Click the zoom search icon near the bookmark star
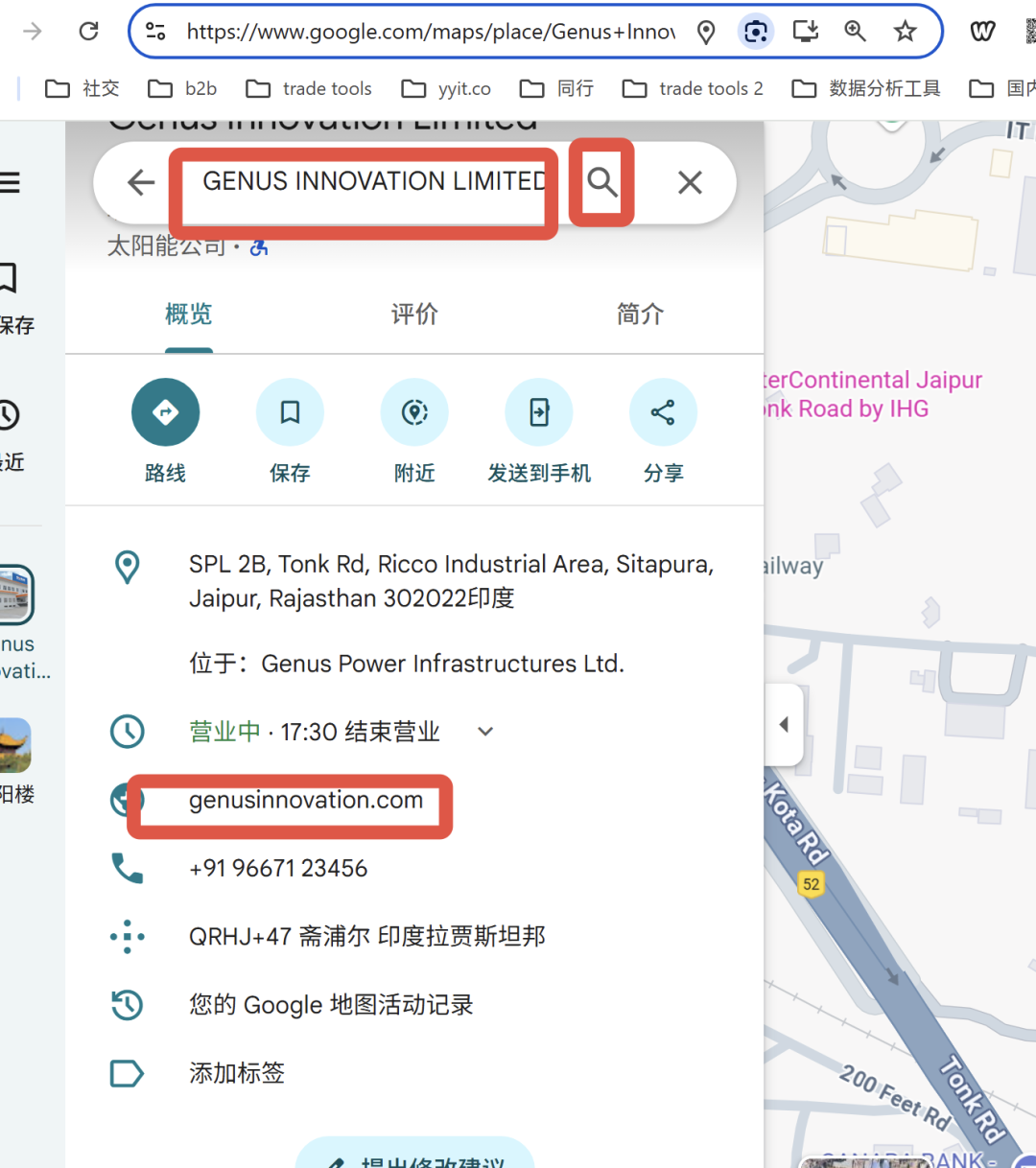This screenshot has width=1036, height=1168. pos(855,31)
